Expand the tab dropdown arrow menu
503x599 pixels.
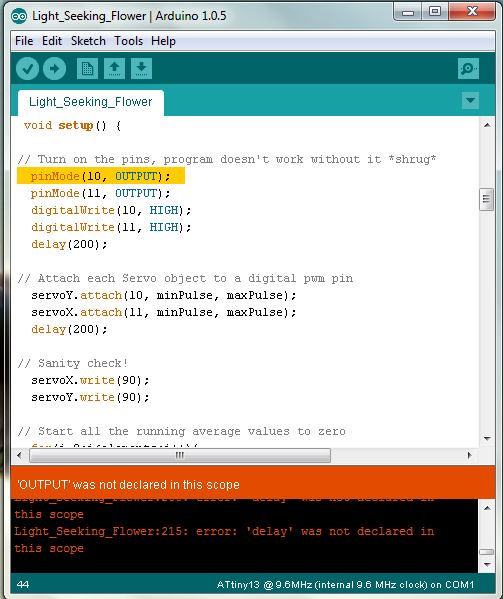[470, 101]
